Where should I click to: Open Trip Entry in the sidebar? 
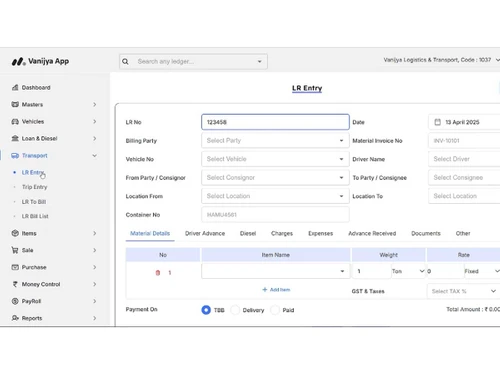coord(35,187)
